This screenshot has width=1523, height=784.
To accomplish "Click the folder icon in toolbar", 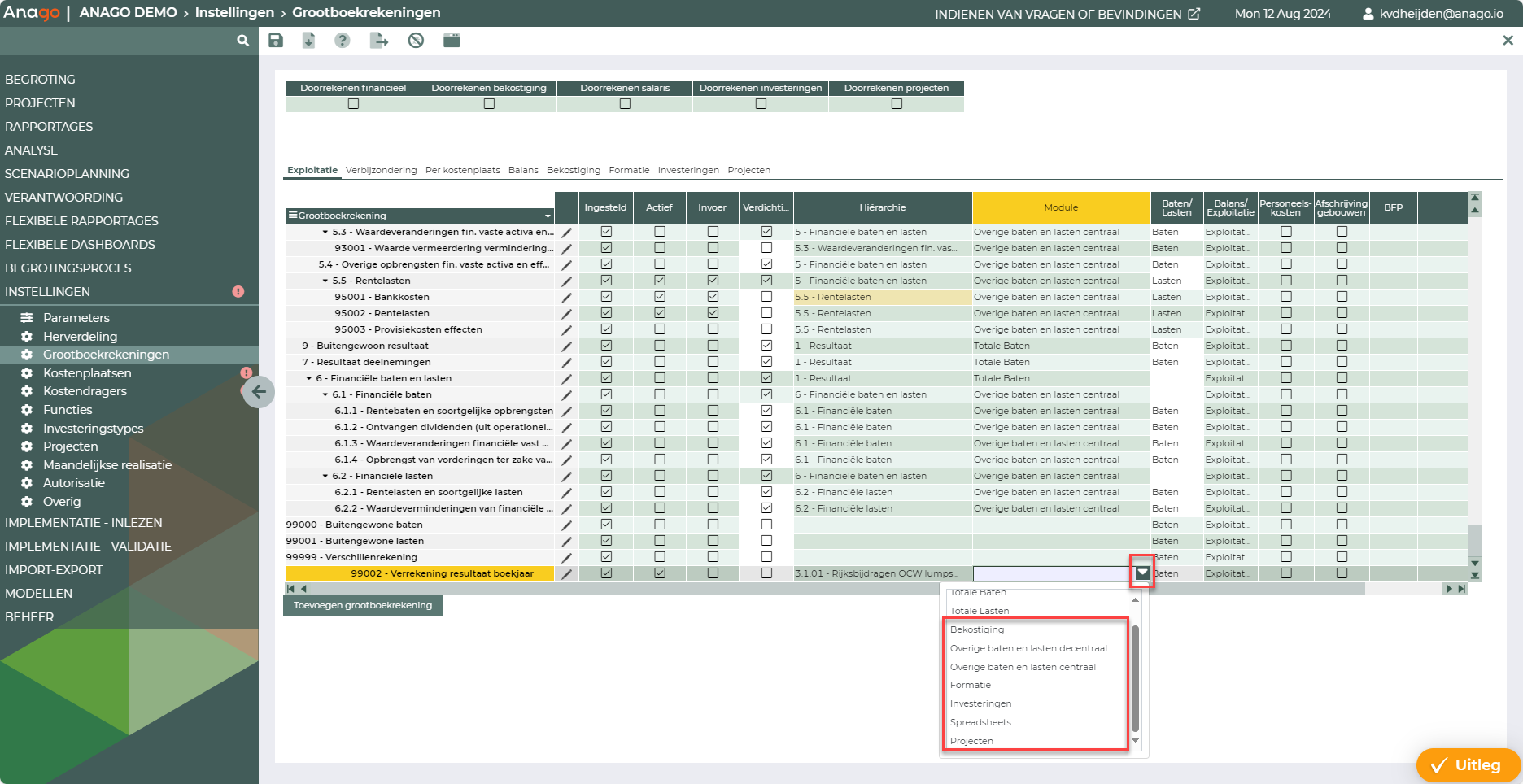I will coord(452,40).
